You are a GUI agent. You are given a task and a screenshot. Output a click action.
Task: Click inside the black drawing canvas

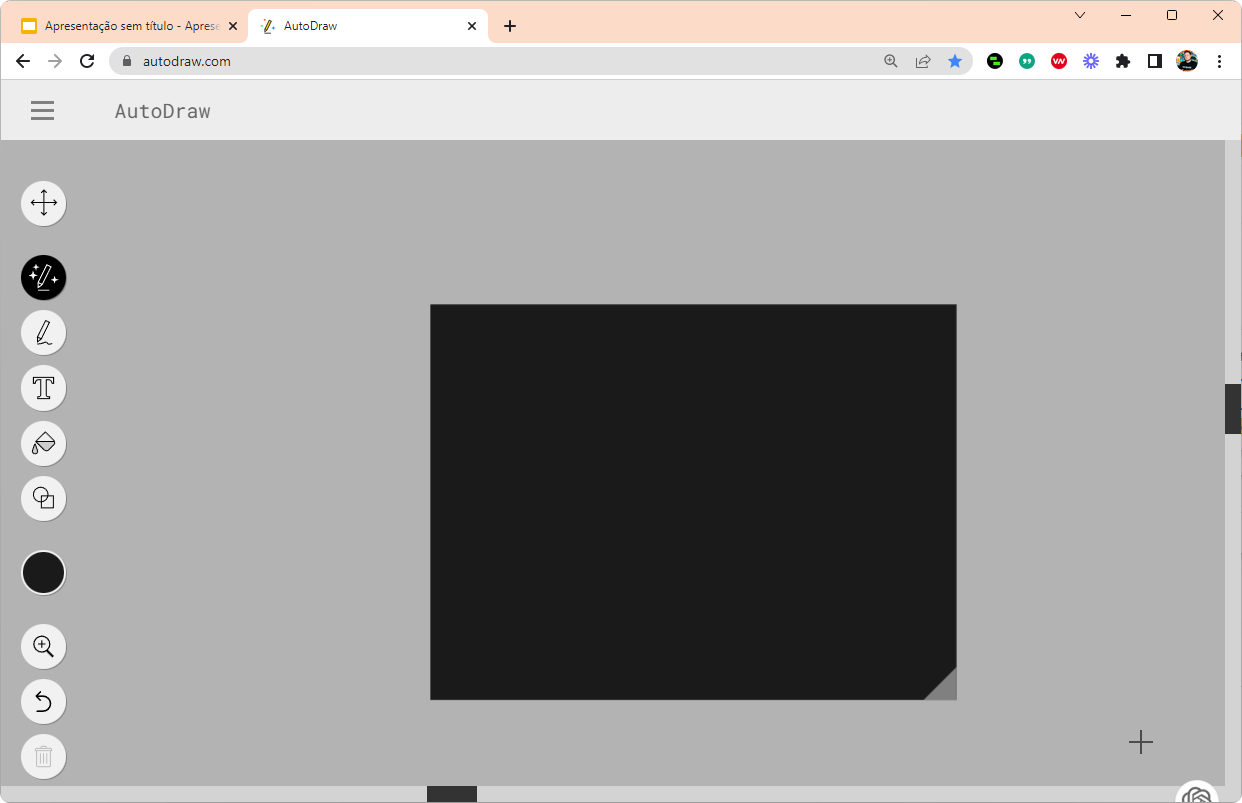(x=693, y=502)
